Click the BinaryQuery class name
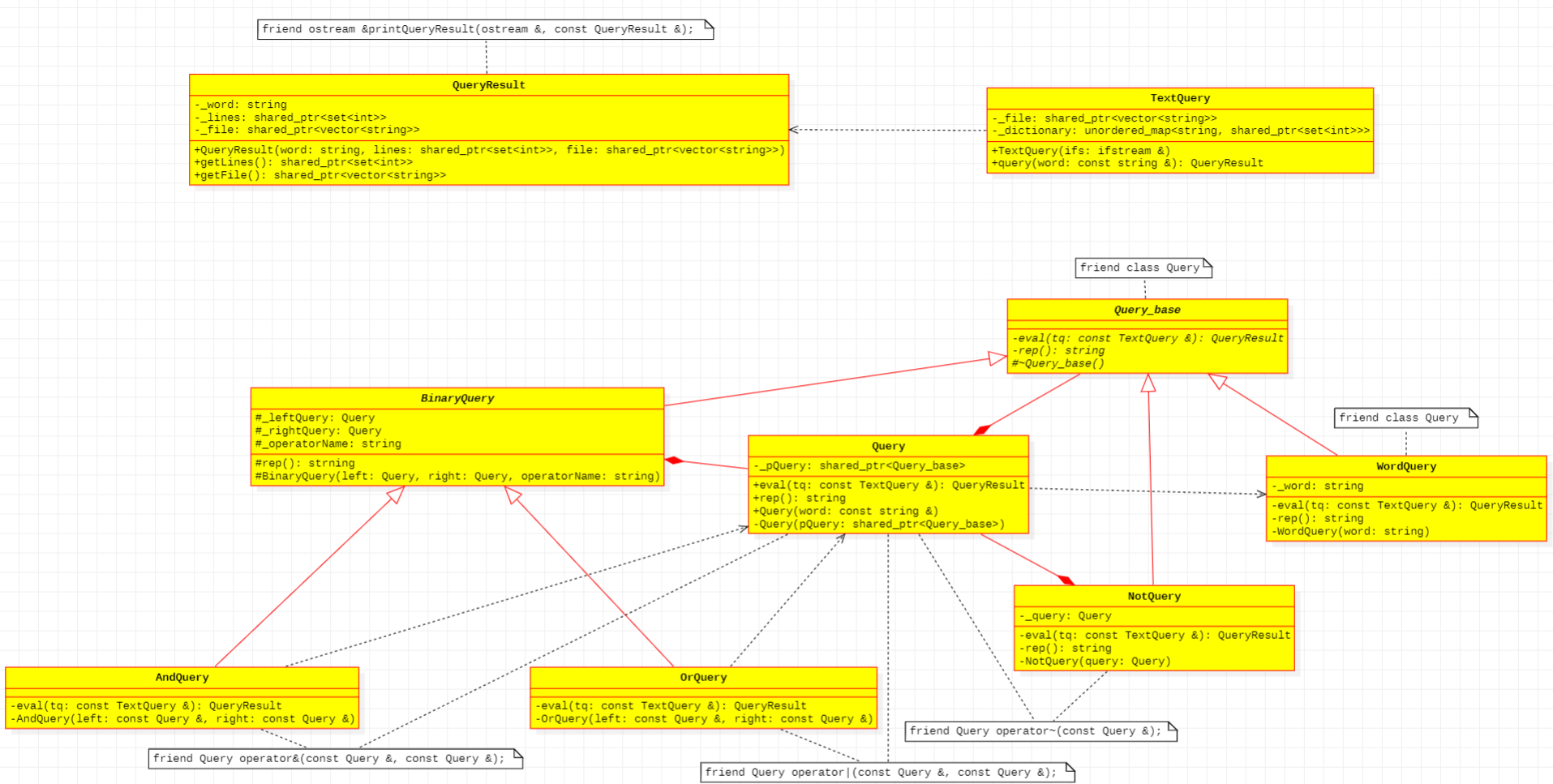This screenshot has height=784, width=1553. (x=457, y=398)
